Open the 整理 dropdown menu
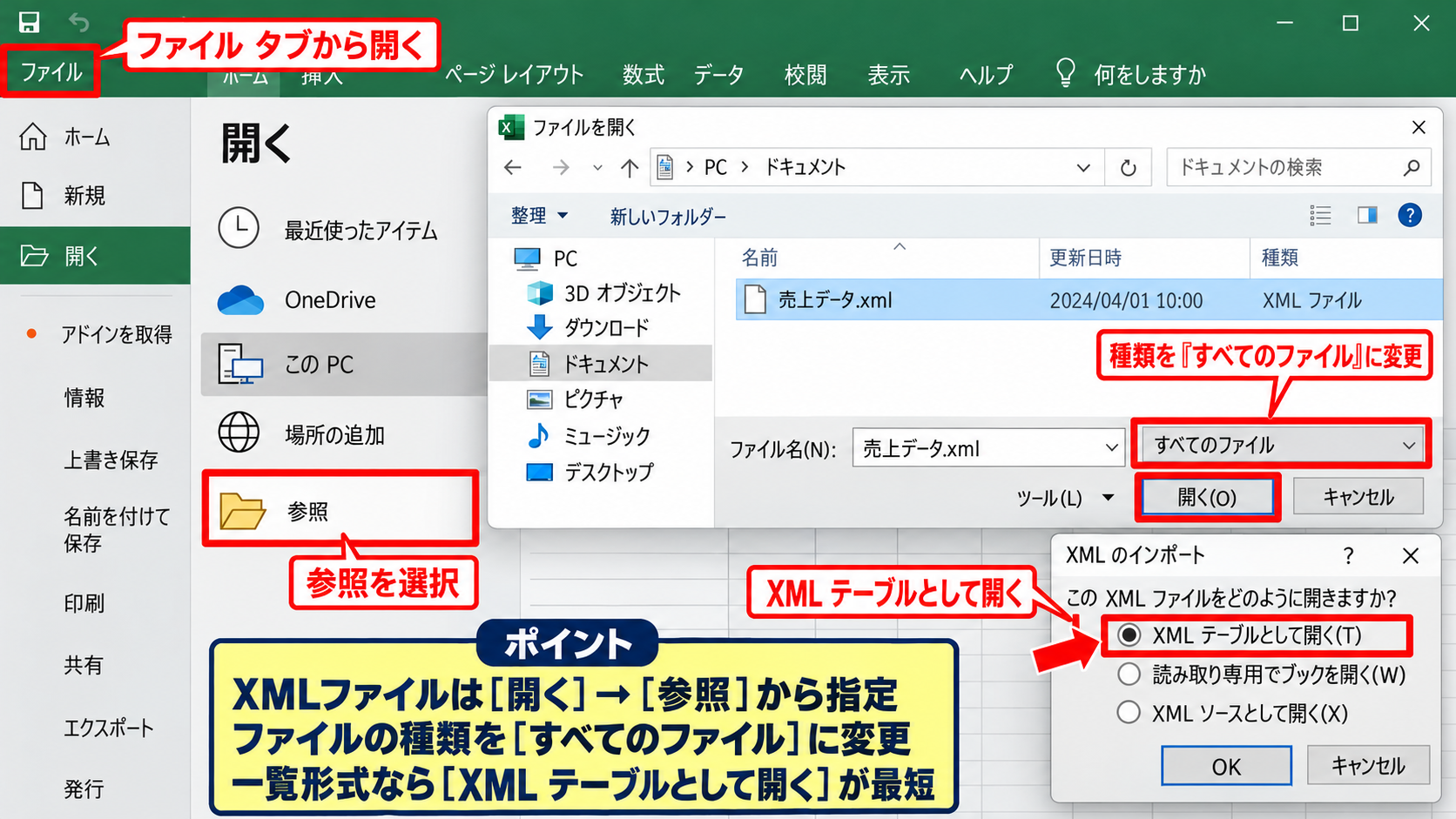 (539, 215)
